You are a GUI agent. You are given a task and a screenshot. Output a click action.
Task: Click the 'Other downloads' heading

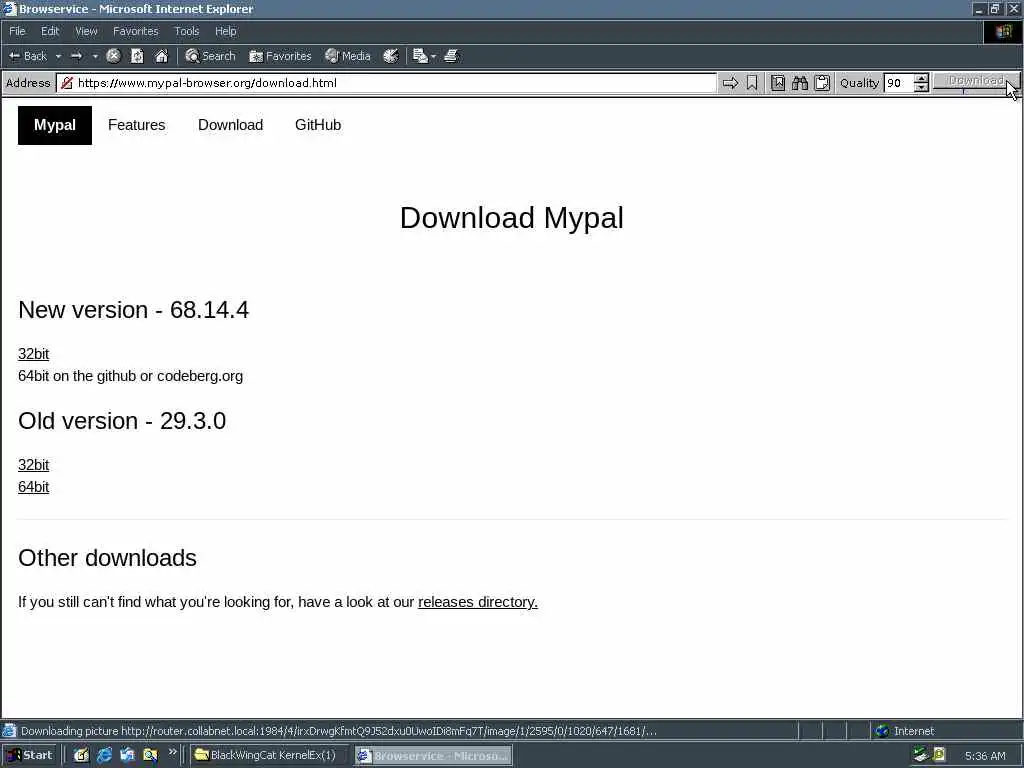tap(107, 558)
